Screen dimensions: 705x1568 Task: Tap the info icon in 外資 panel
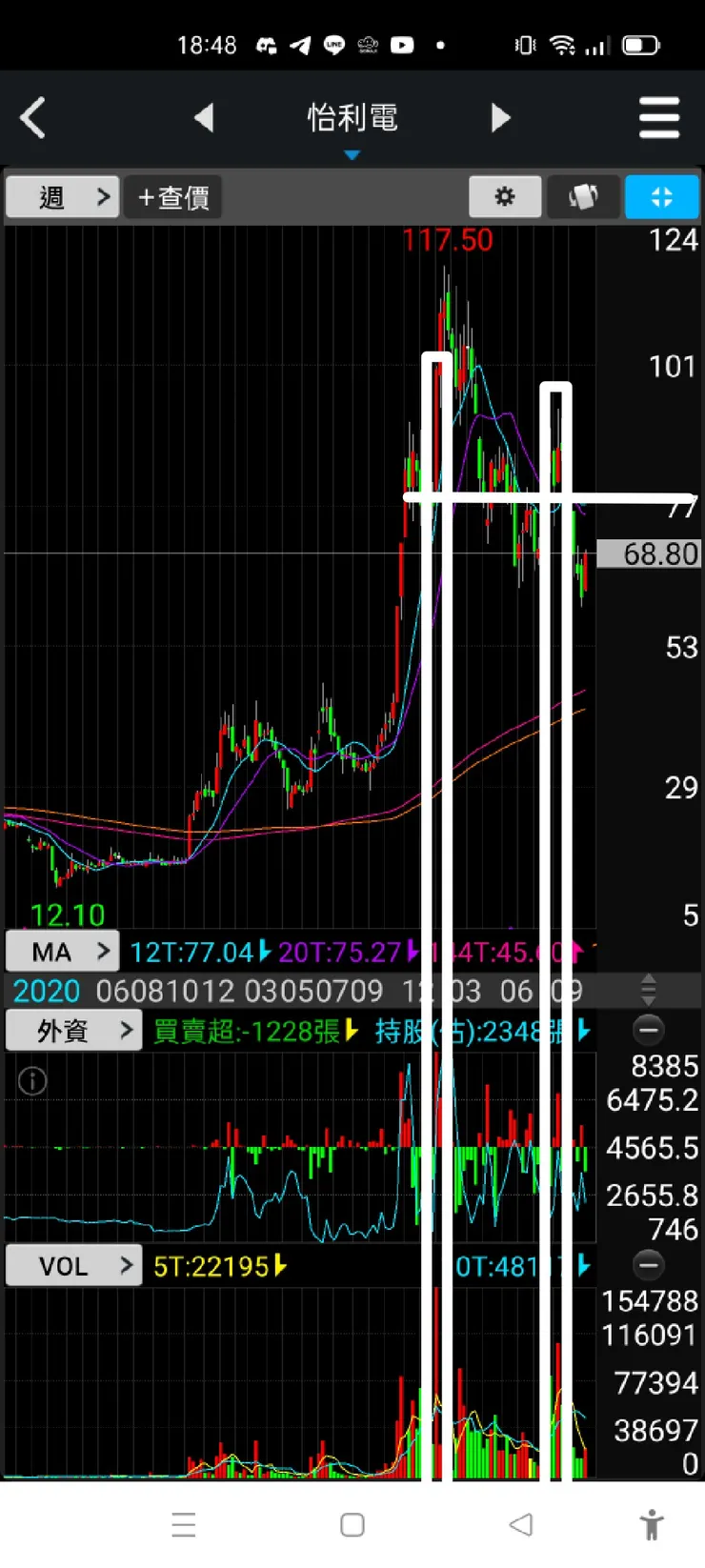coord(32,1080)
